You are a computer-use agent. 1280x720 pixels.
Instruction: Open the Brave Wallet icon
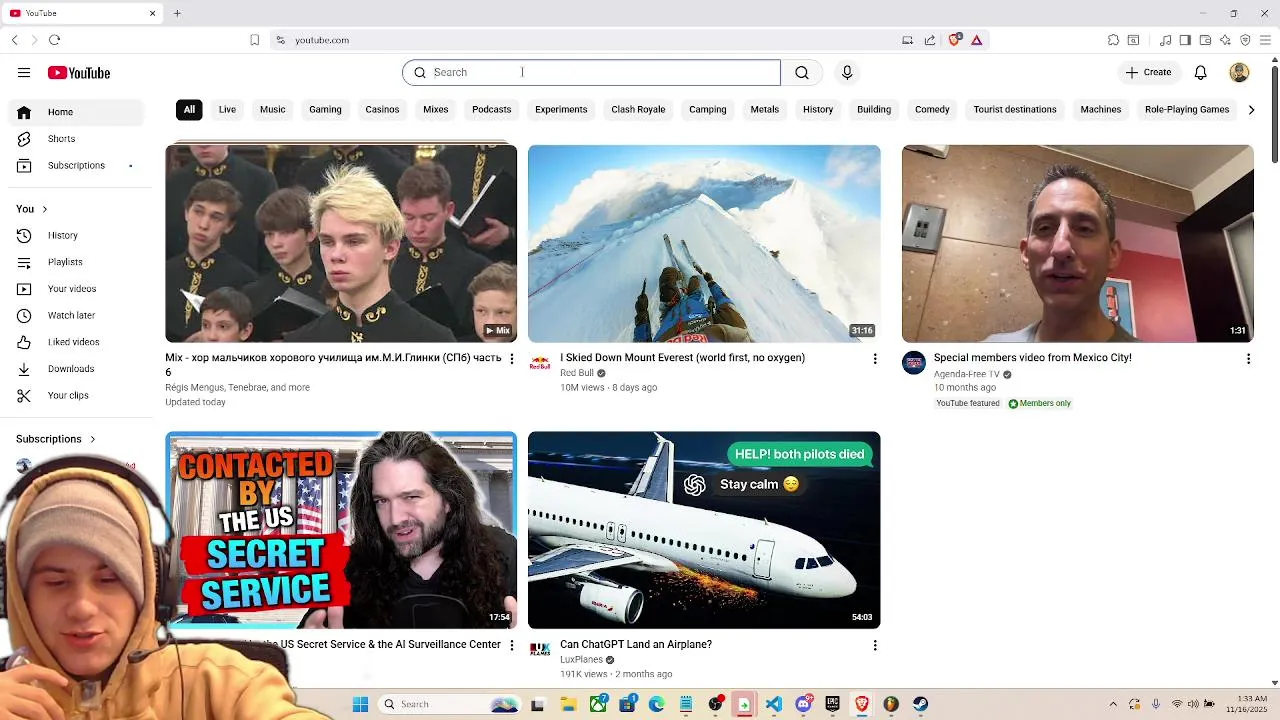tap(1205, 40)
